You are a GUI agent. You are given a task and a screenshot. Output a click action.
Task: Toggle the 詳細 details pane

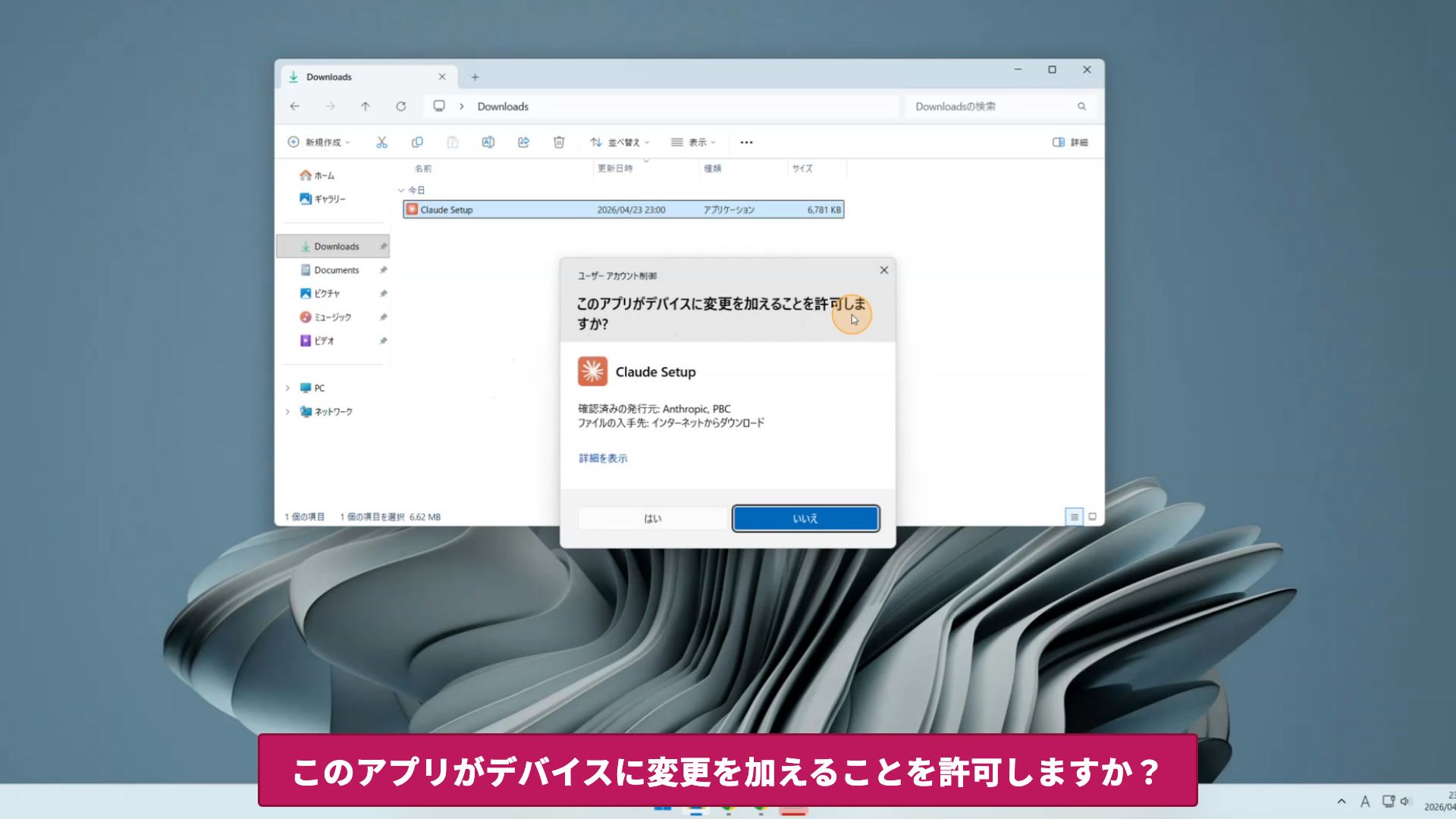pos(1070,142)
